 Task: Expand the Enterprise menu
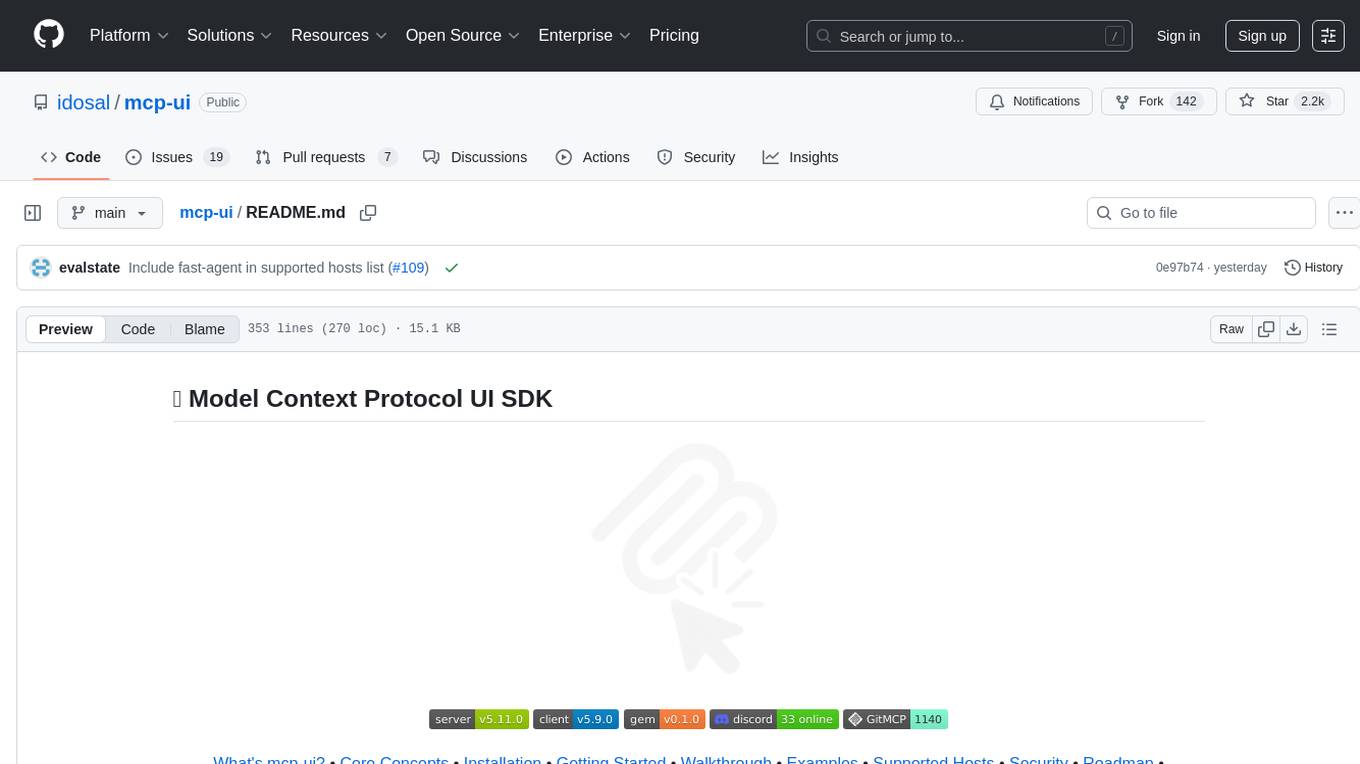(585, 35)
